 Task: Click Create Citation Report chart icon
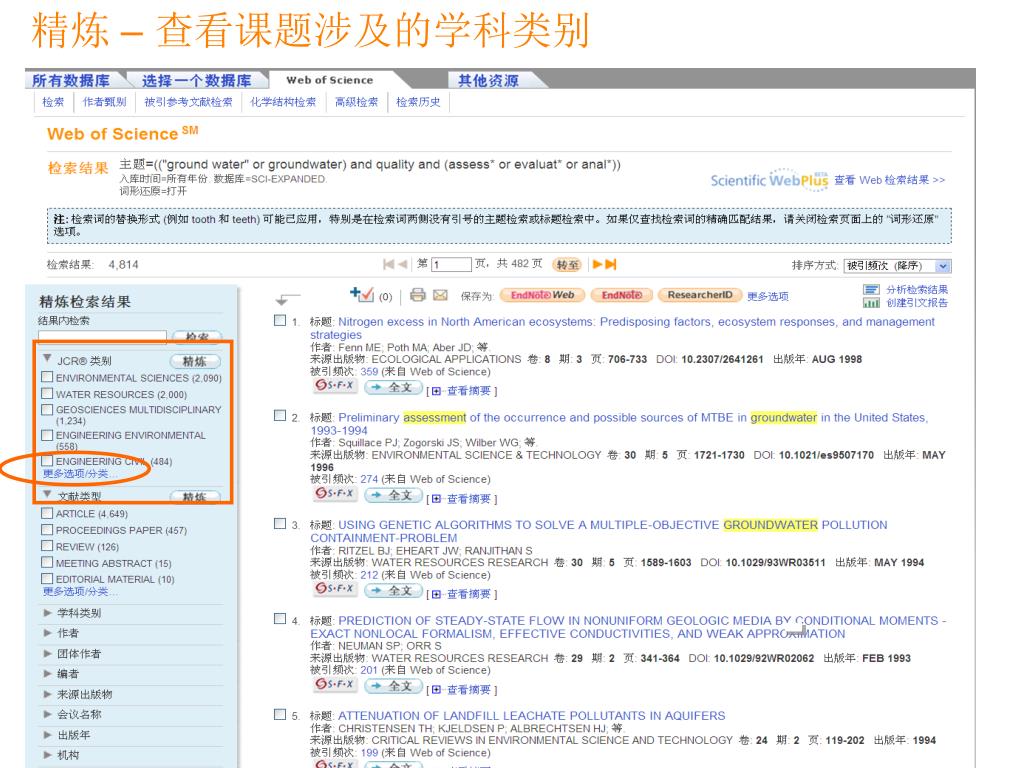click(x=871, y=303)
